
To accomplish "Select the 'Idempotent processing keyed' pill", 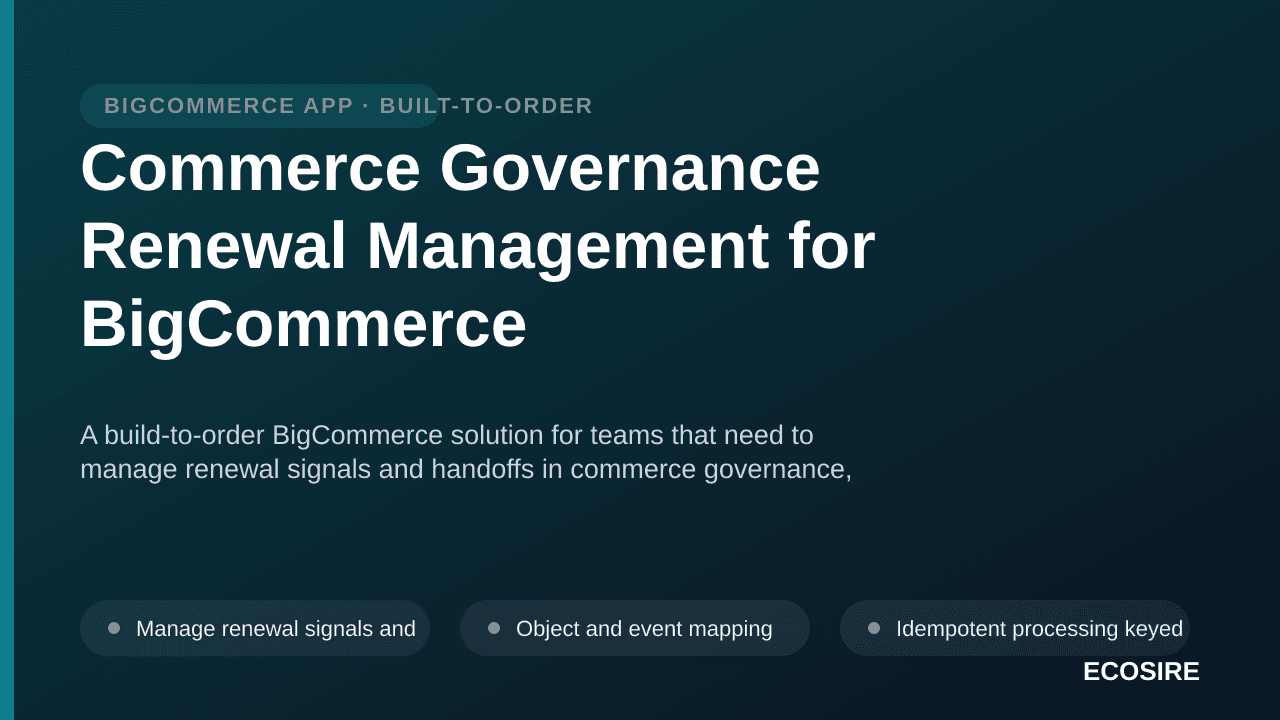I will point(1015,628).
